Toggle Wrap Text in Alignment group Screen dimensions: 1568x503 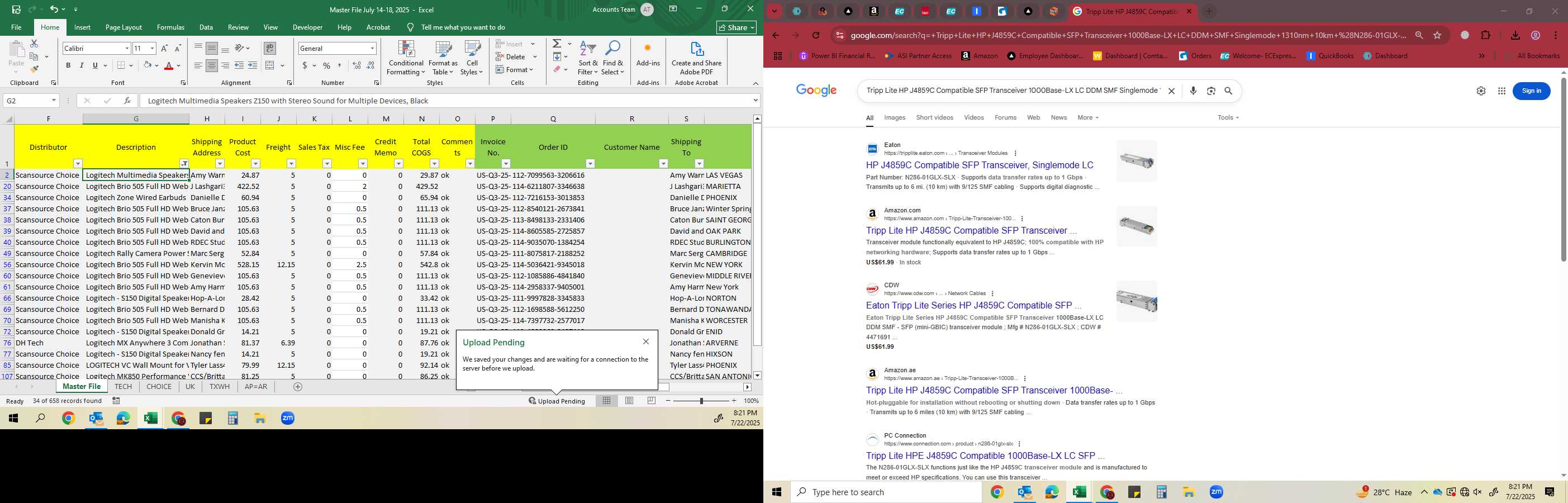[270, 48]
